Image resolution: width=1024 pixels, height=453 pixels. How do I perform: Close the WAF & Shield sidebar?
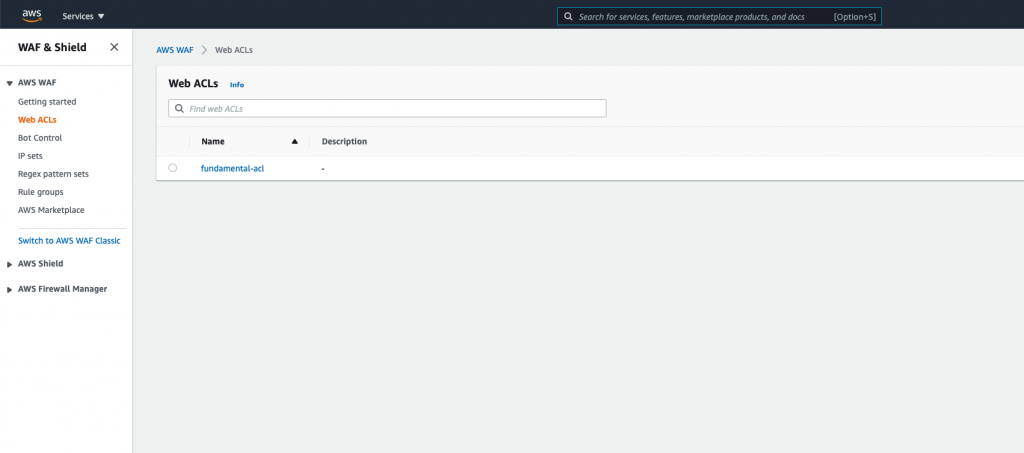[114, 47]
